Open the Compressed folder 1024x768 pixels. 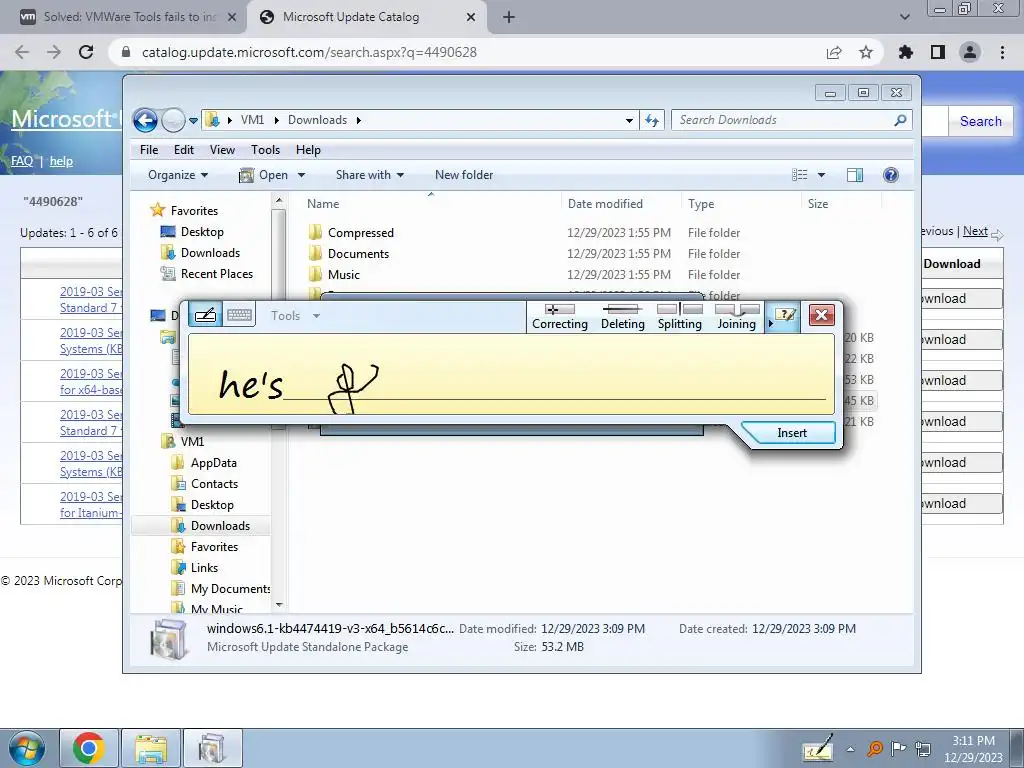[x=360, y=232]
